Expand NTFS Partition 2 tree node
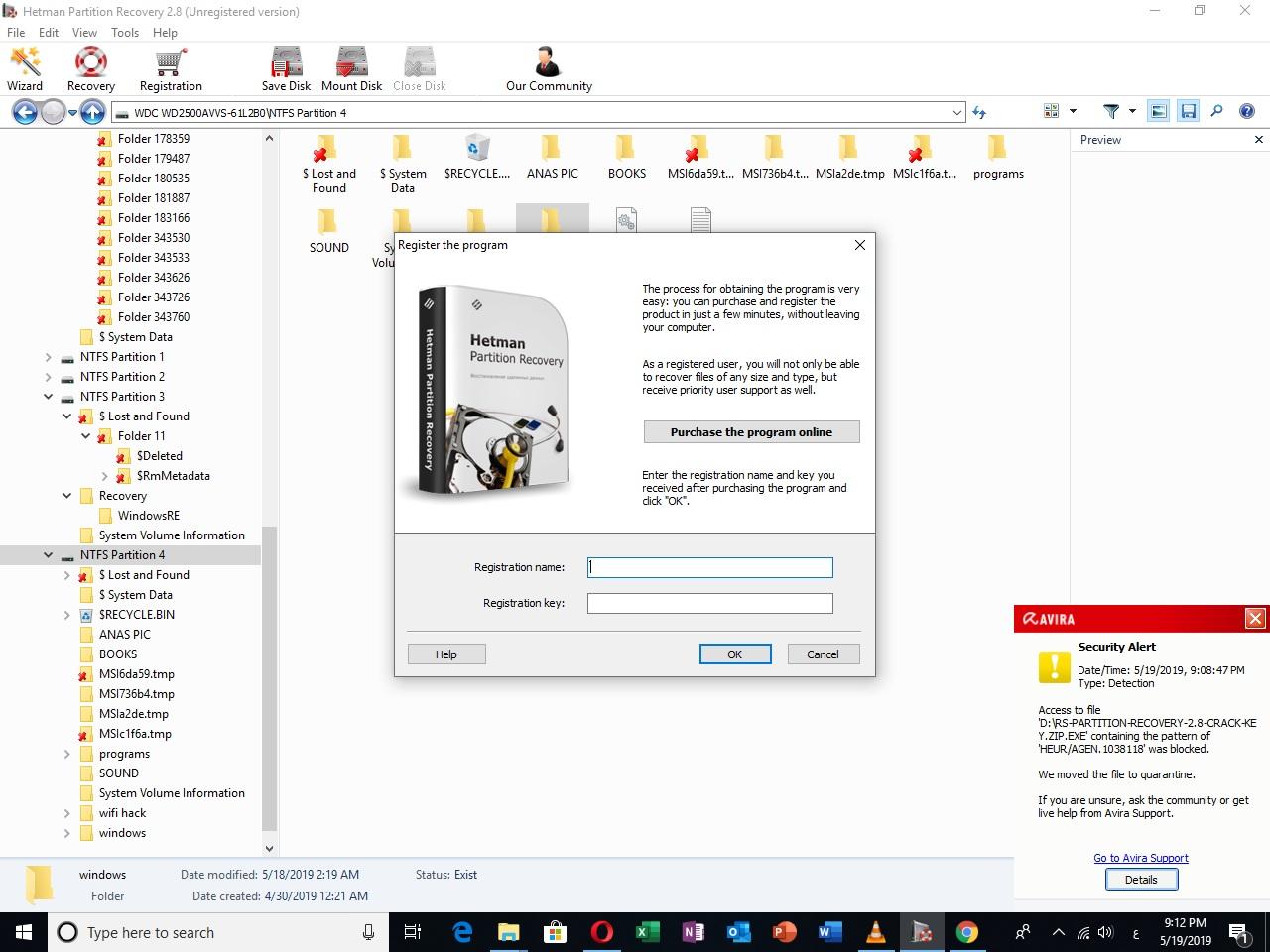The image size is (1270, 952). click(x=48, y=377)
